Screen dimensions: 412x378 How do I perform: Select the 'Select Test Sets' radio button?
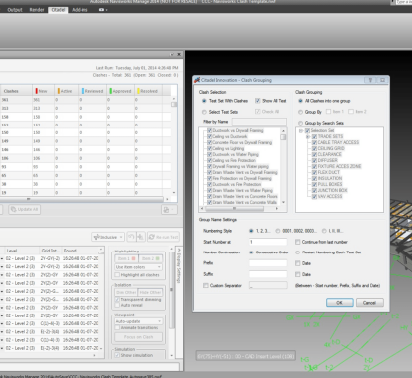[204, 112]
